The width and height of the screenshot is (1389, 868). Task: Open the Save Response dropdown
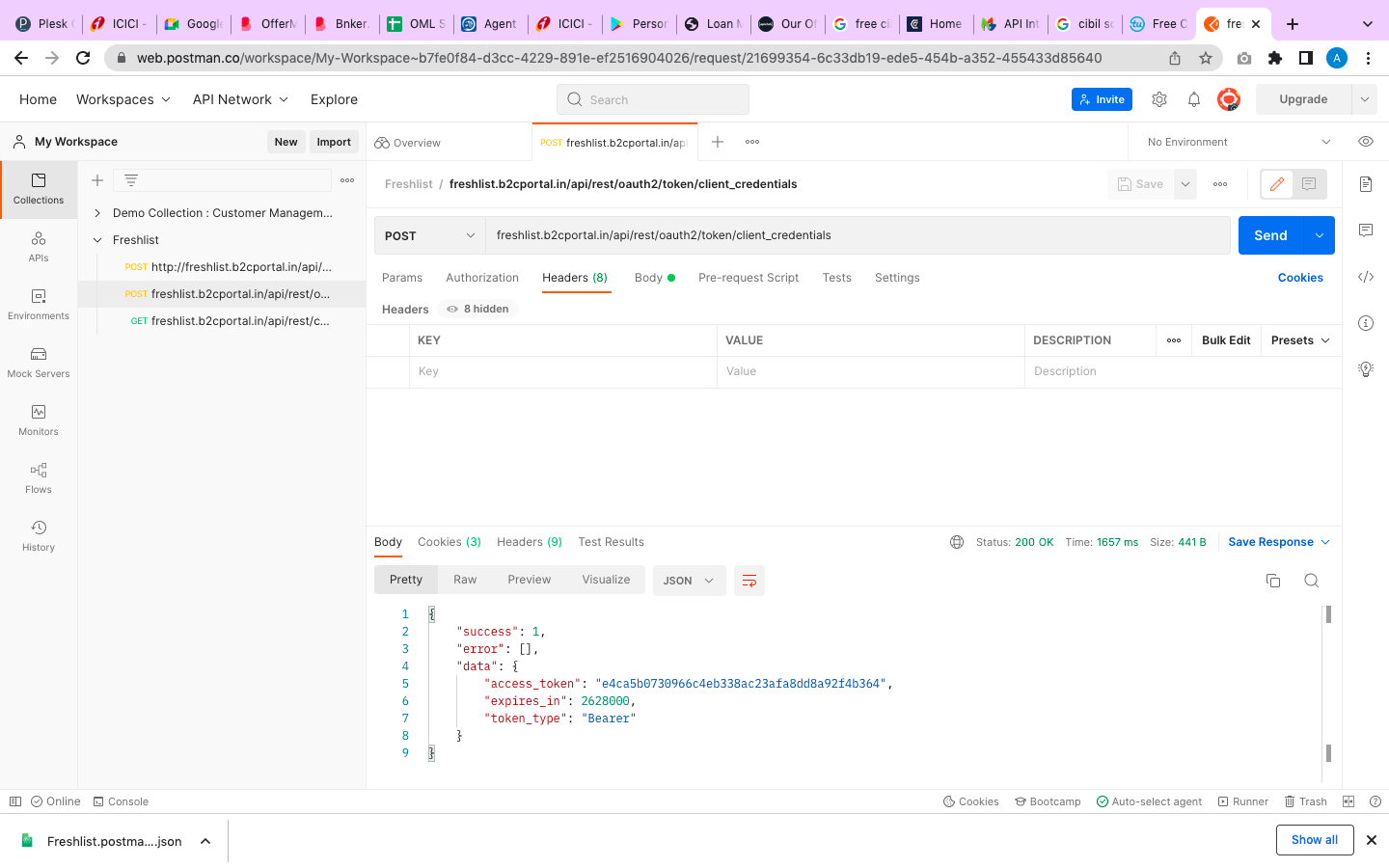pos(1279,542)
